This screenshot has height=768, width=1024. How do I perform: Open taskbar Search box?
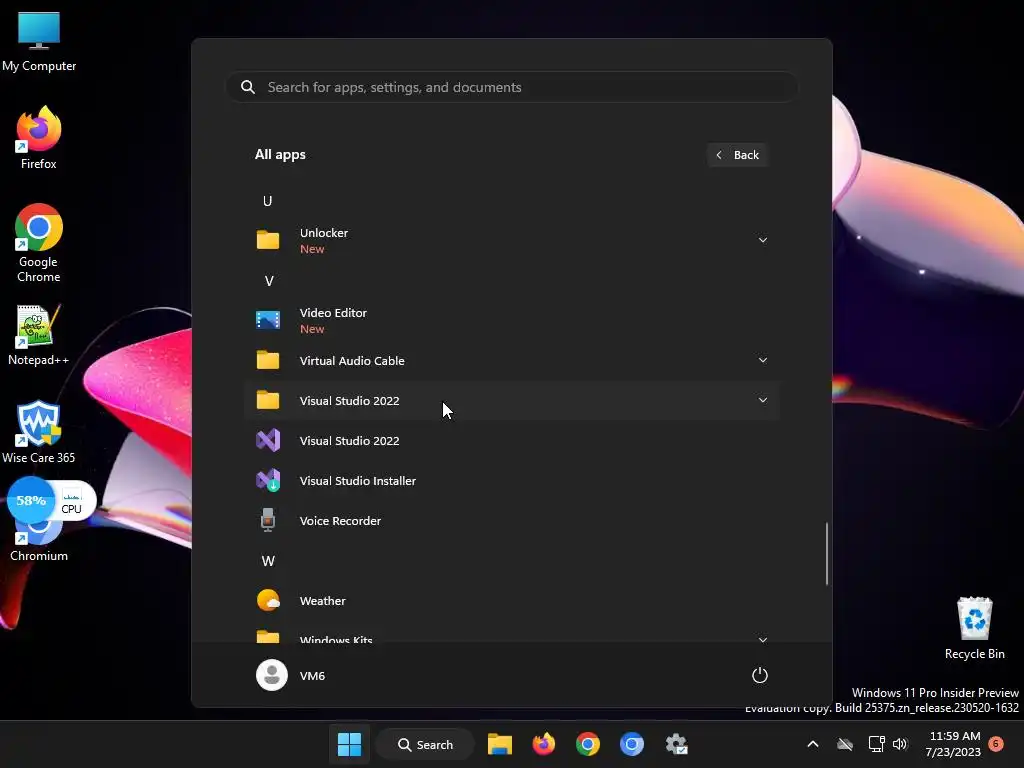tap(425, 744)
